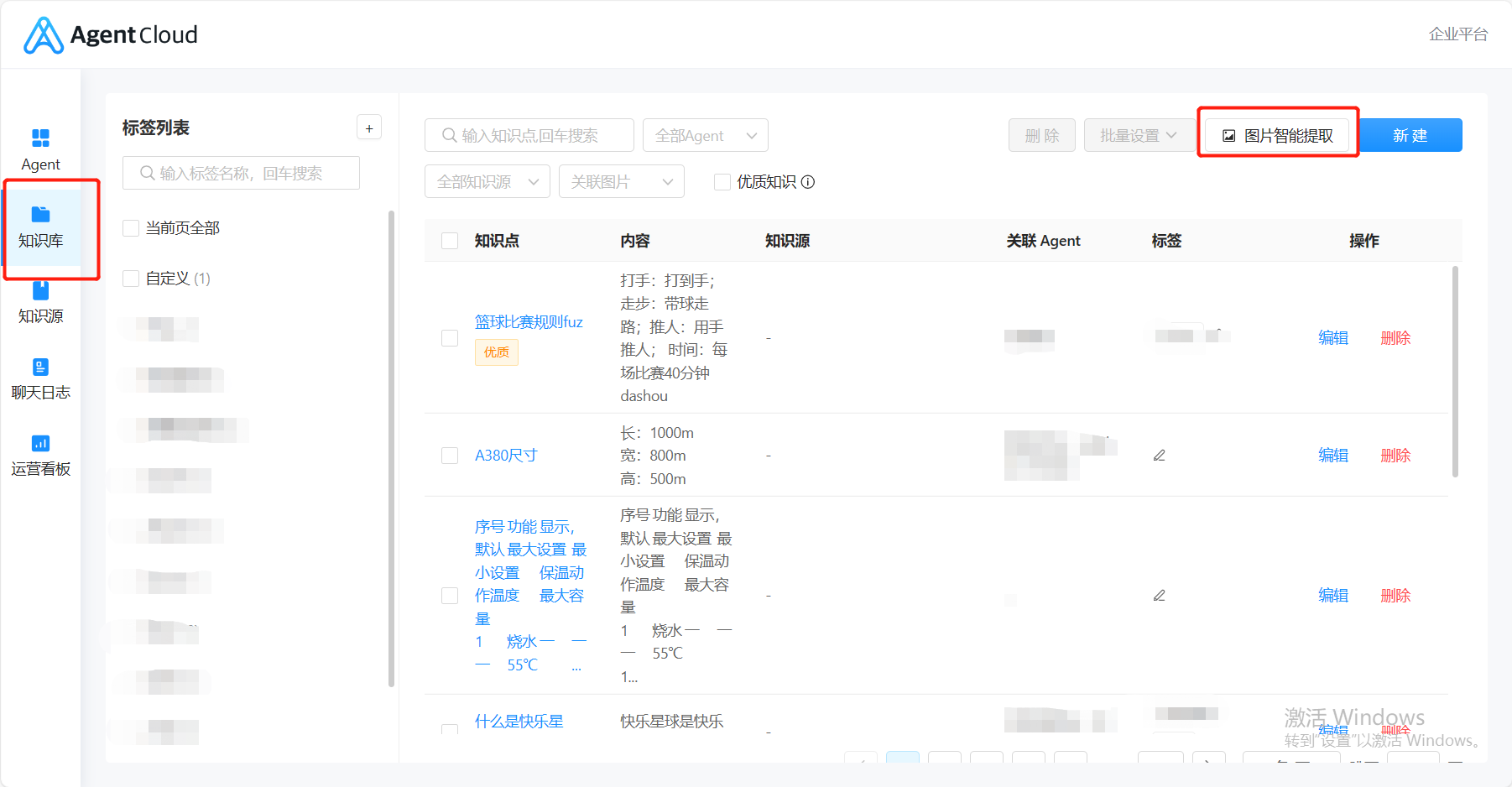Open the A380尺寸 knowledge item

coord(506,456)
